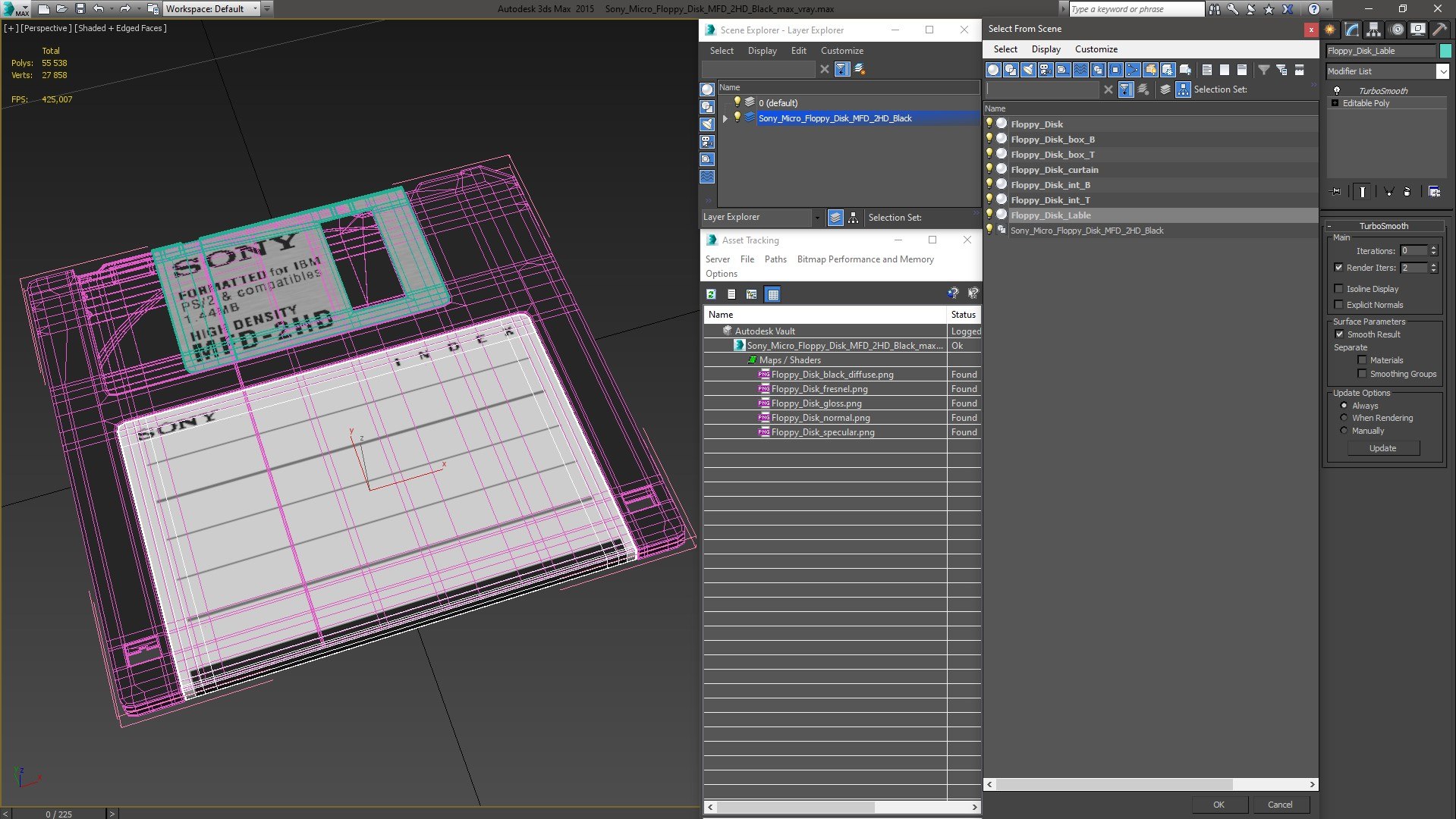This screenshot has width=1456, height=819.
Task: Enable the Isoline Display checkbox
Action: (x=1339, y=289)
